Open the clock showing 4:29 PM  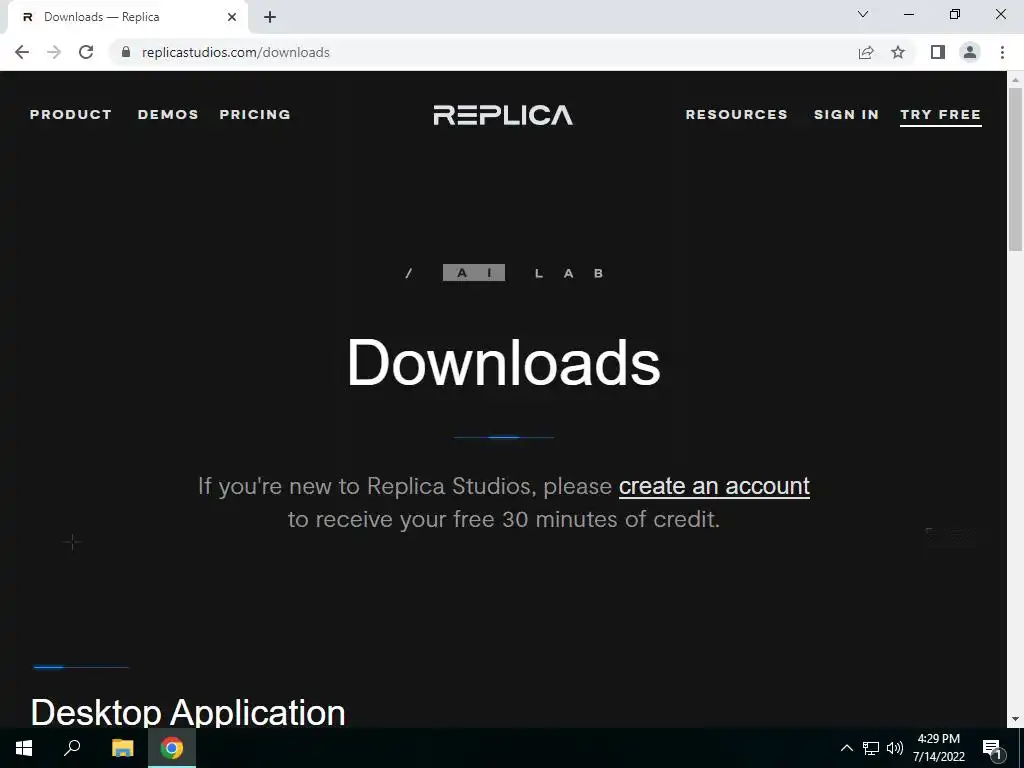pos(938,748)
